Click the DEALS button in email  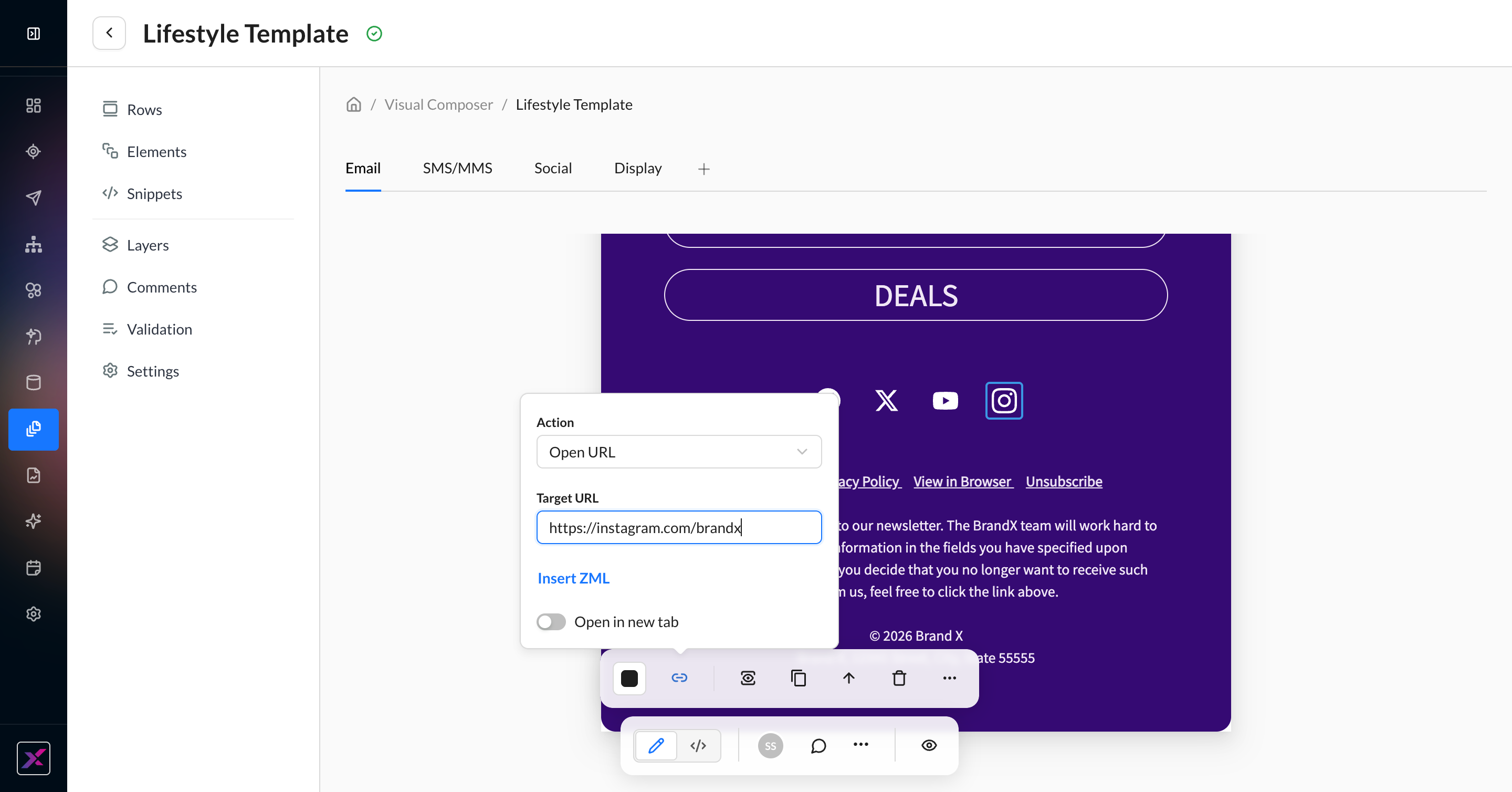click(916, 295)
